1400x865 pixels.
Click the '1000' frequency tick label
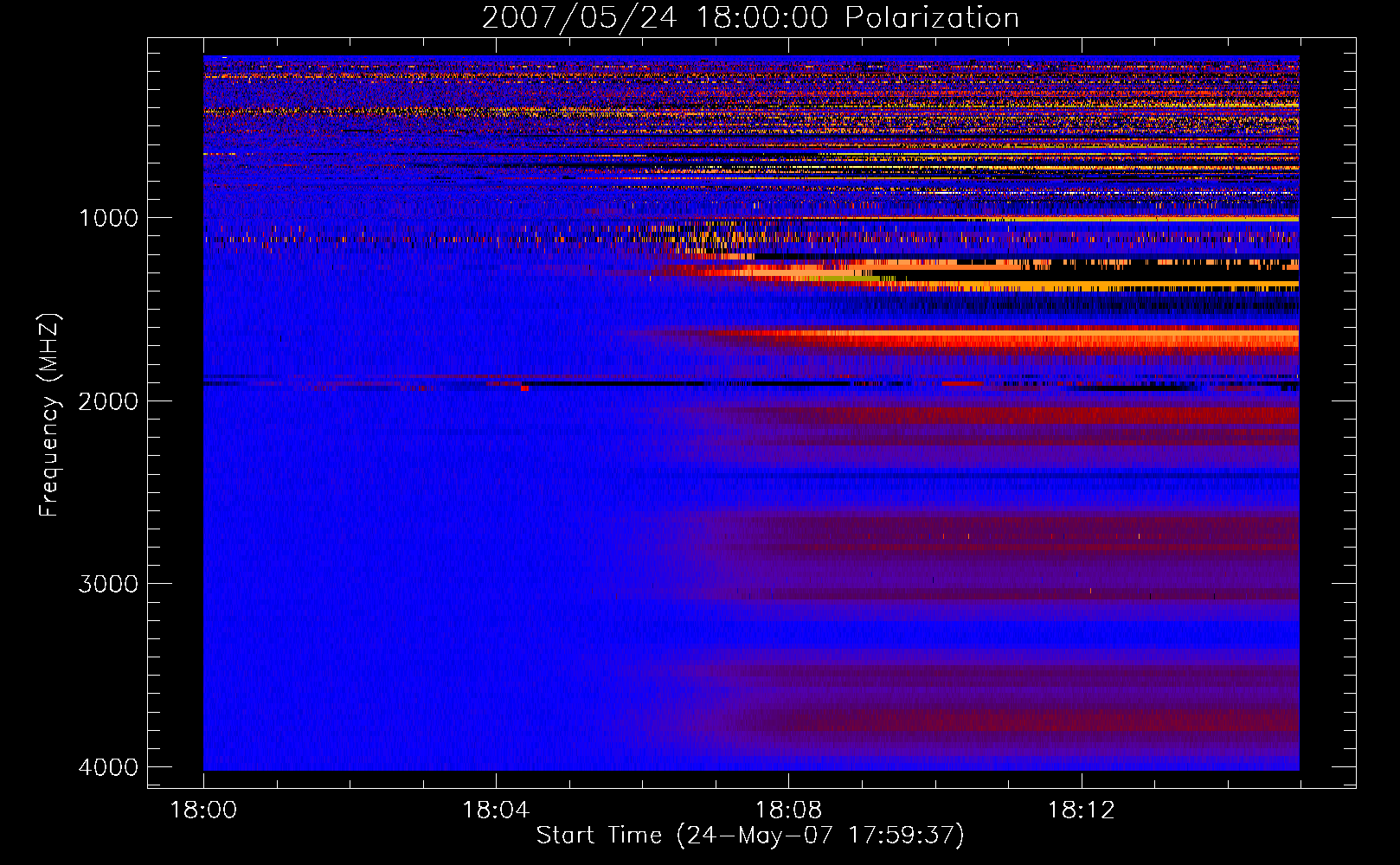click(x=108, y=217)
